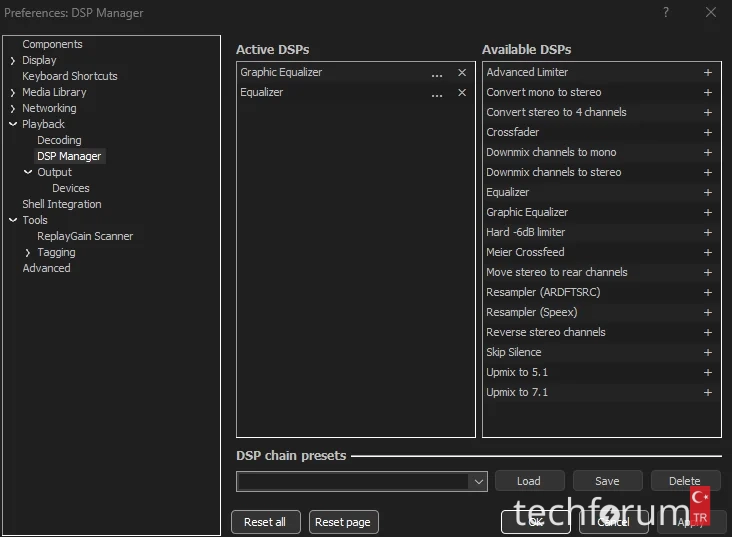
Task: Open active Graphic Equalizer configure dots
Action: pos(437,74)
